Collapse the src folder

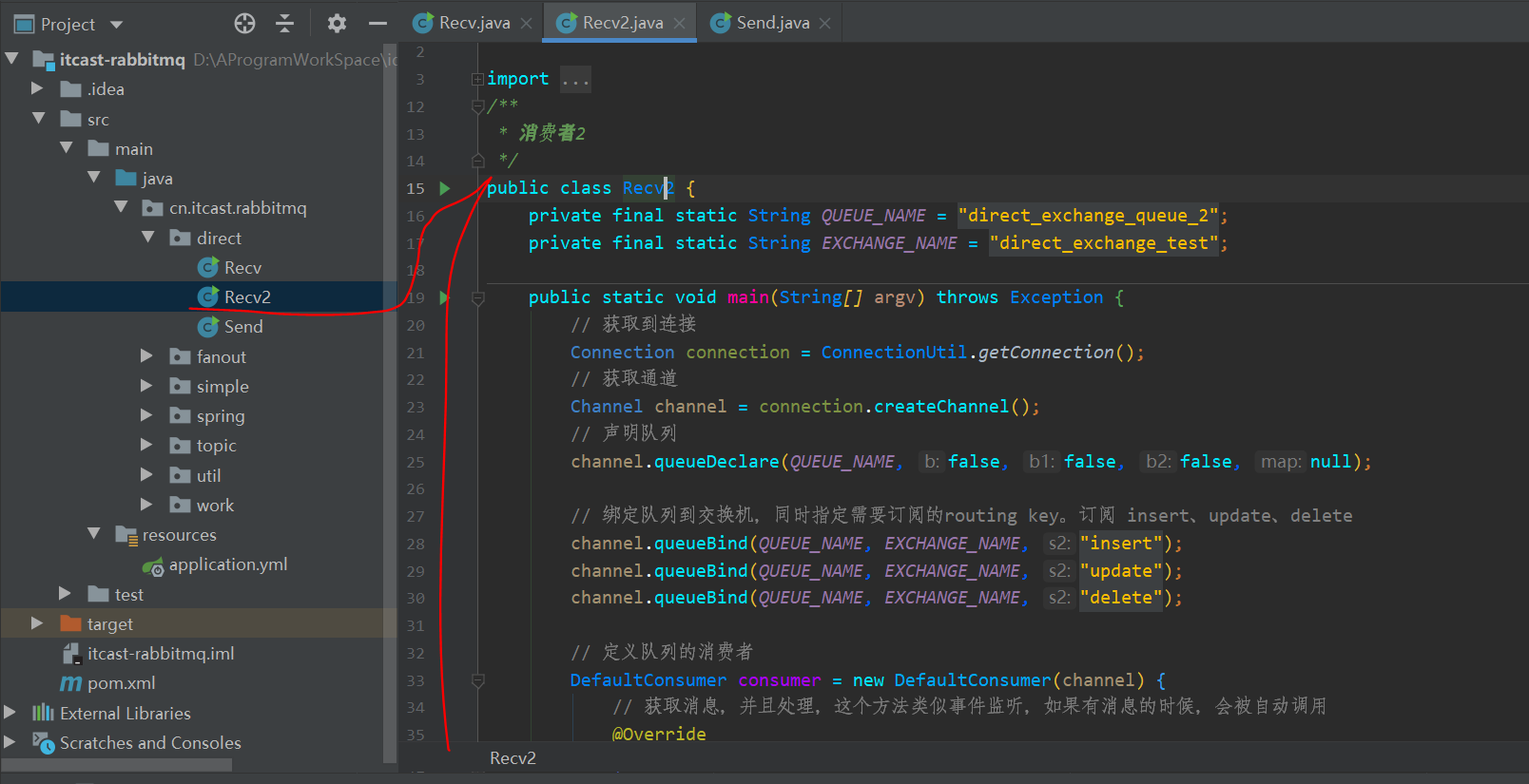[x=39, y=119]
